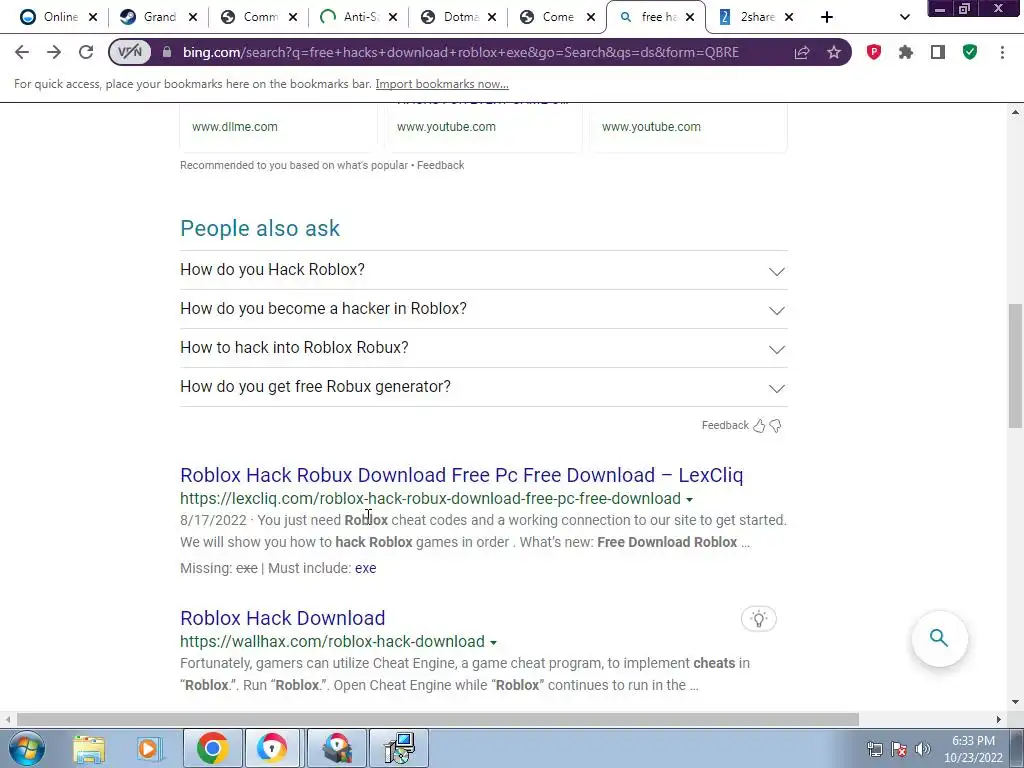
Task: Open Roblox Hack Download result title
Action: click(x=283, y=618)
